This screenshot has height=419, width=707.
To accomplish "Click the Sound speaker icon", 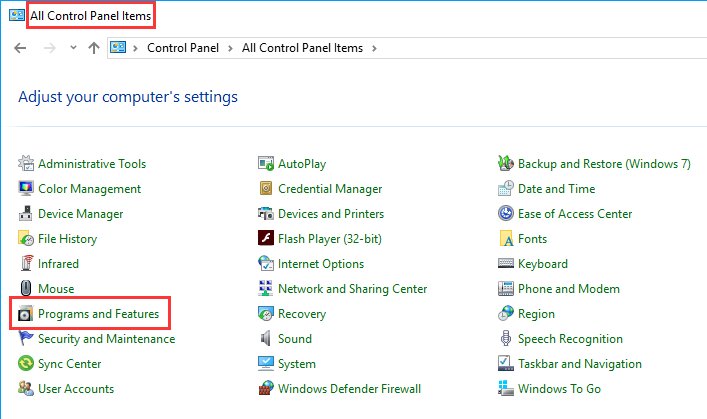I will (x=266, y=338).
